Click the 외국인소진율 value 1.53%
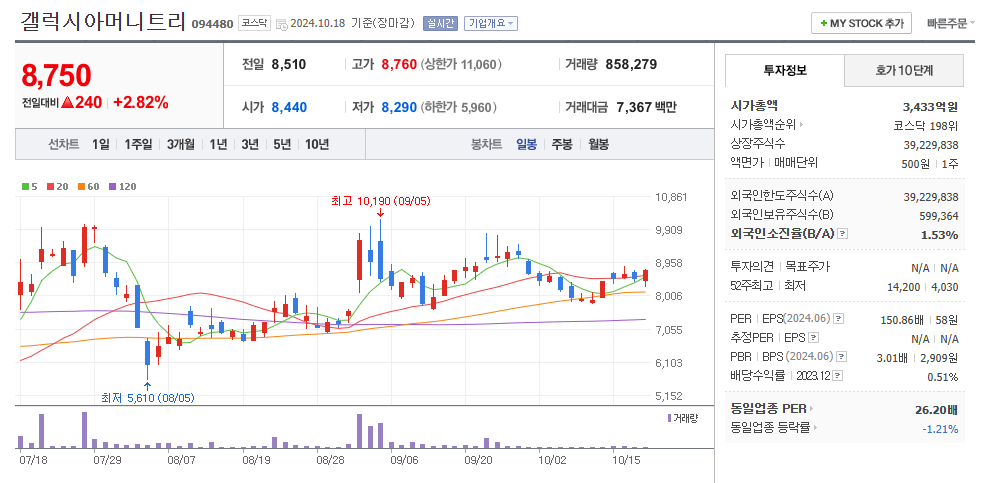Viewport: 992px width, 483px height. coord(939,235)
